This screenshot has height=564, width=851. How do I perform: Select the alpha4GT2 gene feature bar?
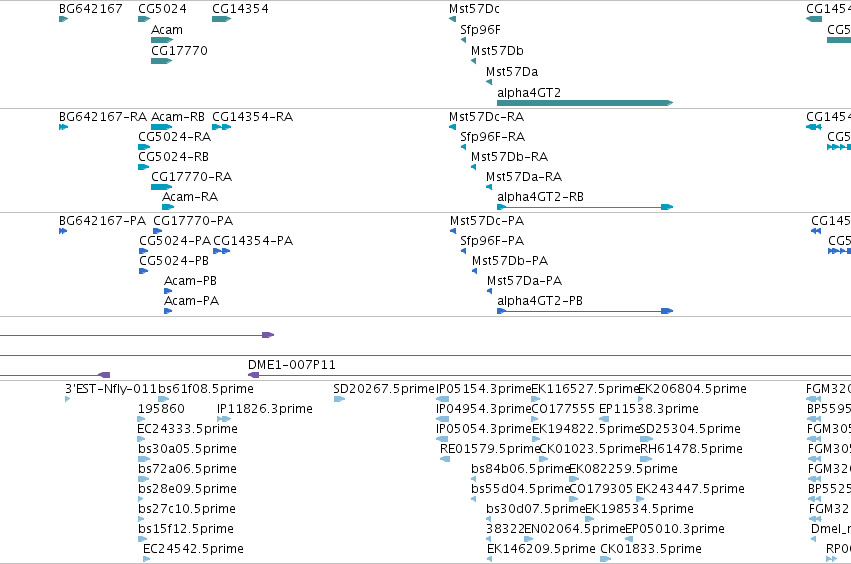tap(585, 103)
